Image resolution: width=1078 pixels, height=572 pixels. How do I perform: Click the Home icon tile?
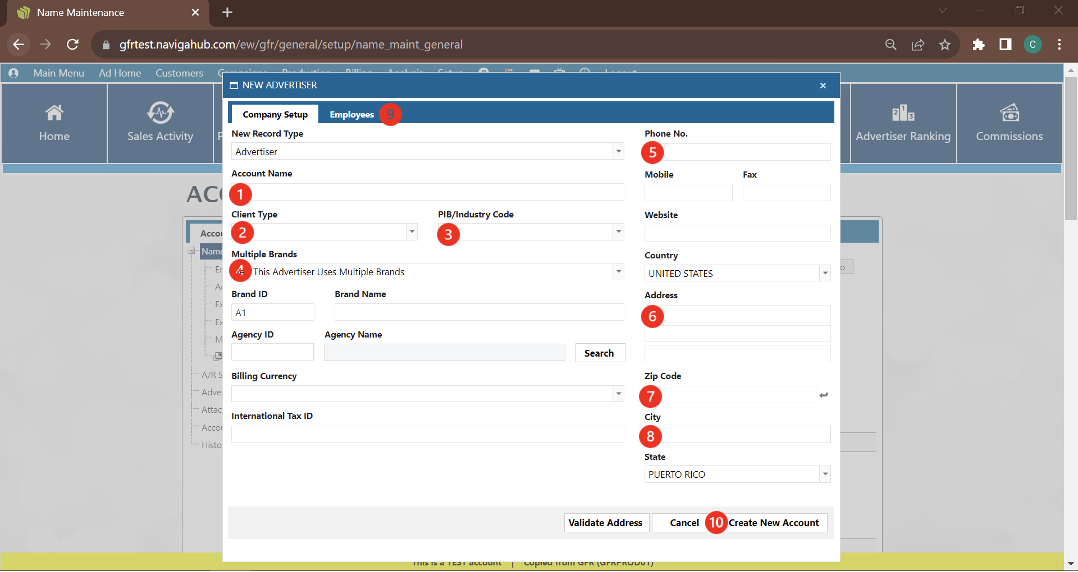[54, 123]
